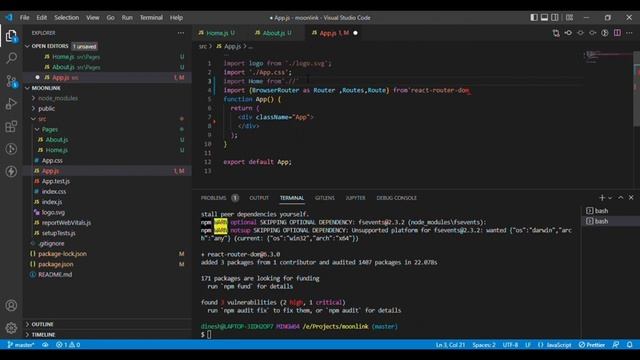Switch to the Debug Console tab

(396, 198)
